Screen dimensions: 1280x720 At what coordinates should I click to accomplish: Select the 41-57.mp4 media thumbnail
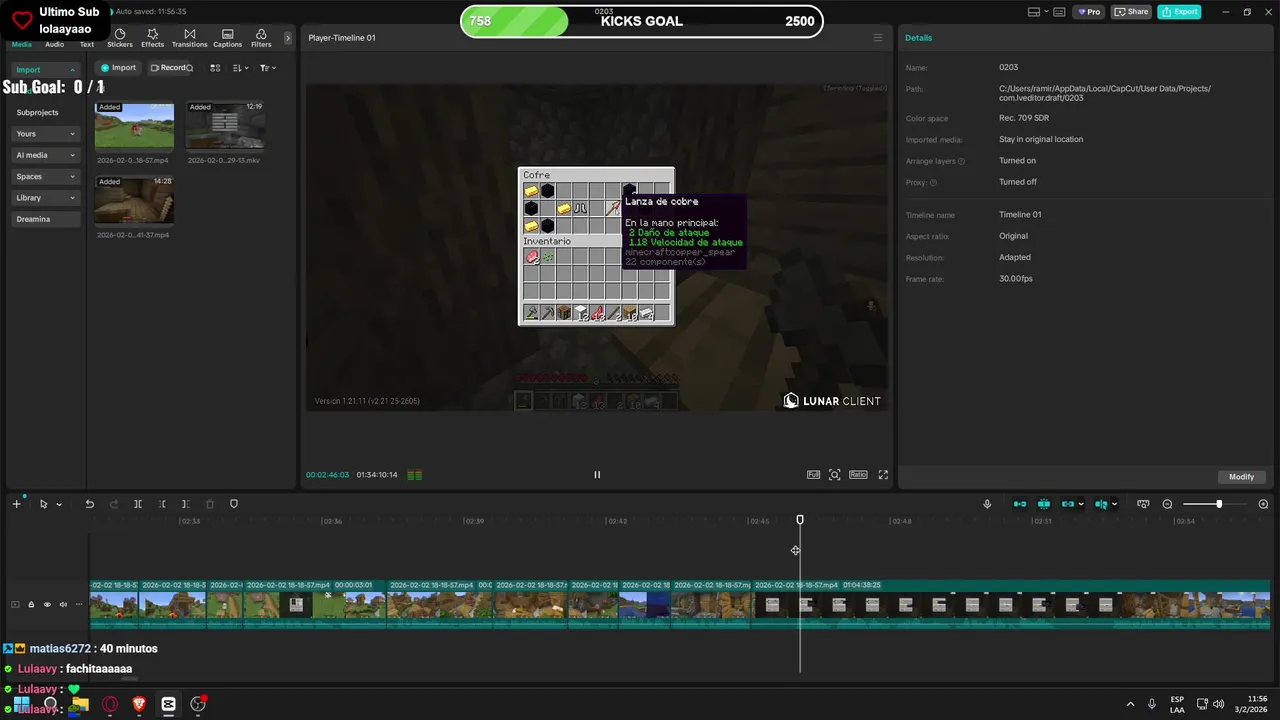coord(134,200)
